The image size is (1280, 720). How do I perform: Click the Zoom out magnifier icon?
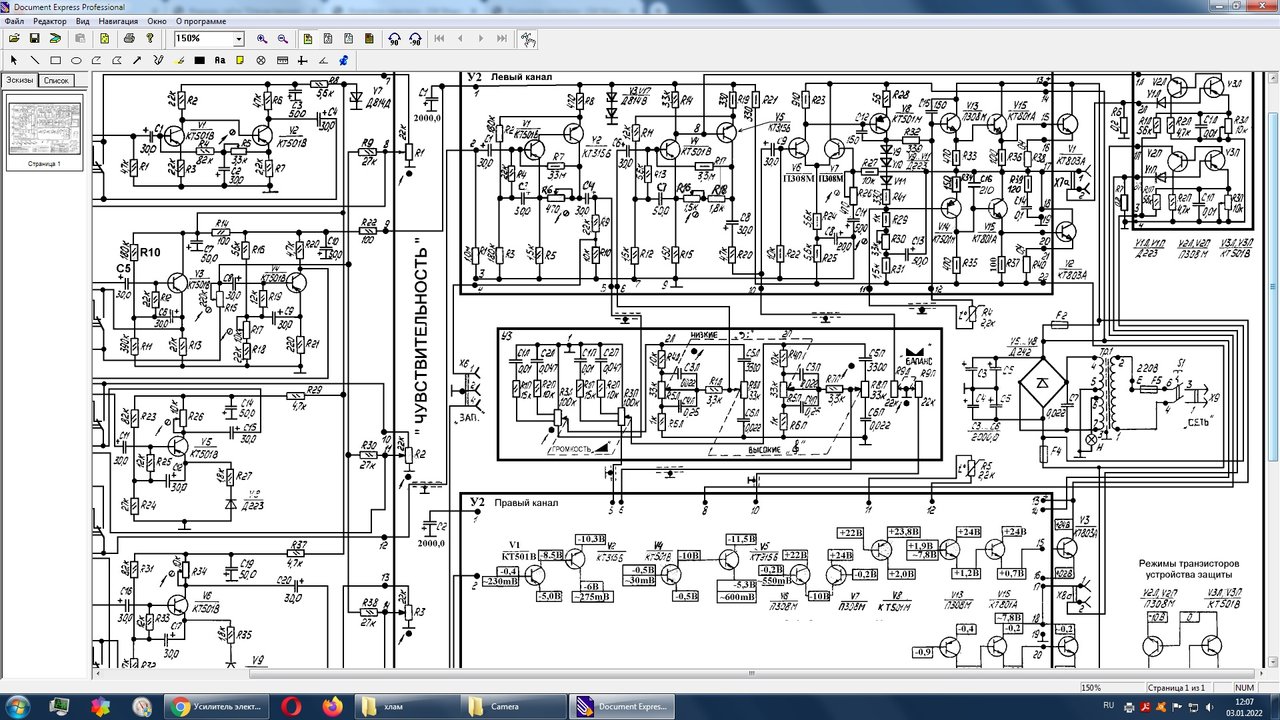tap(283, 38)
